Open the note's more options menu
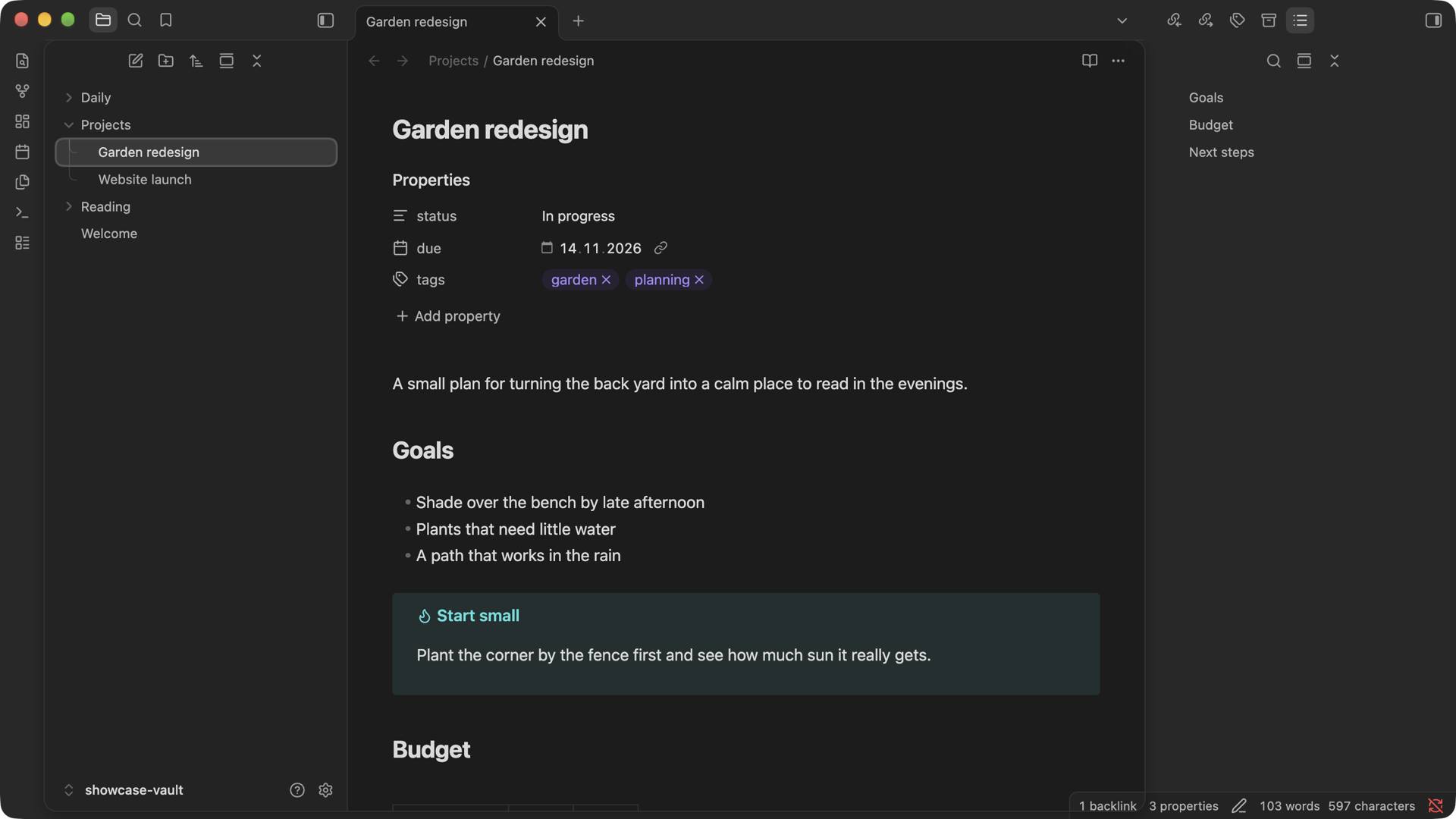Screen dimensions: 1456x819 [1118, 61]
